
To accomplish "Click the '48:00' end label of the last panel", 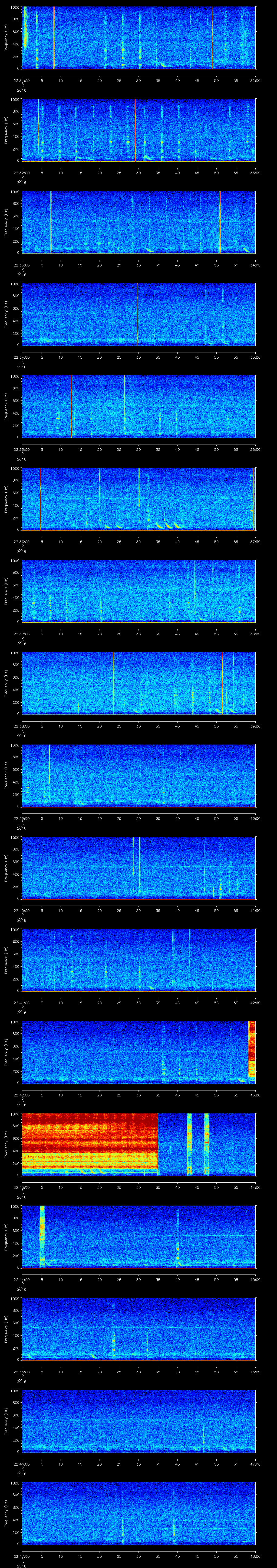I will tap(255, 1556).
